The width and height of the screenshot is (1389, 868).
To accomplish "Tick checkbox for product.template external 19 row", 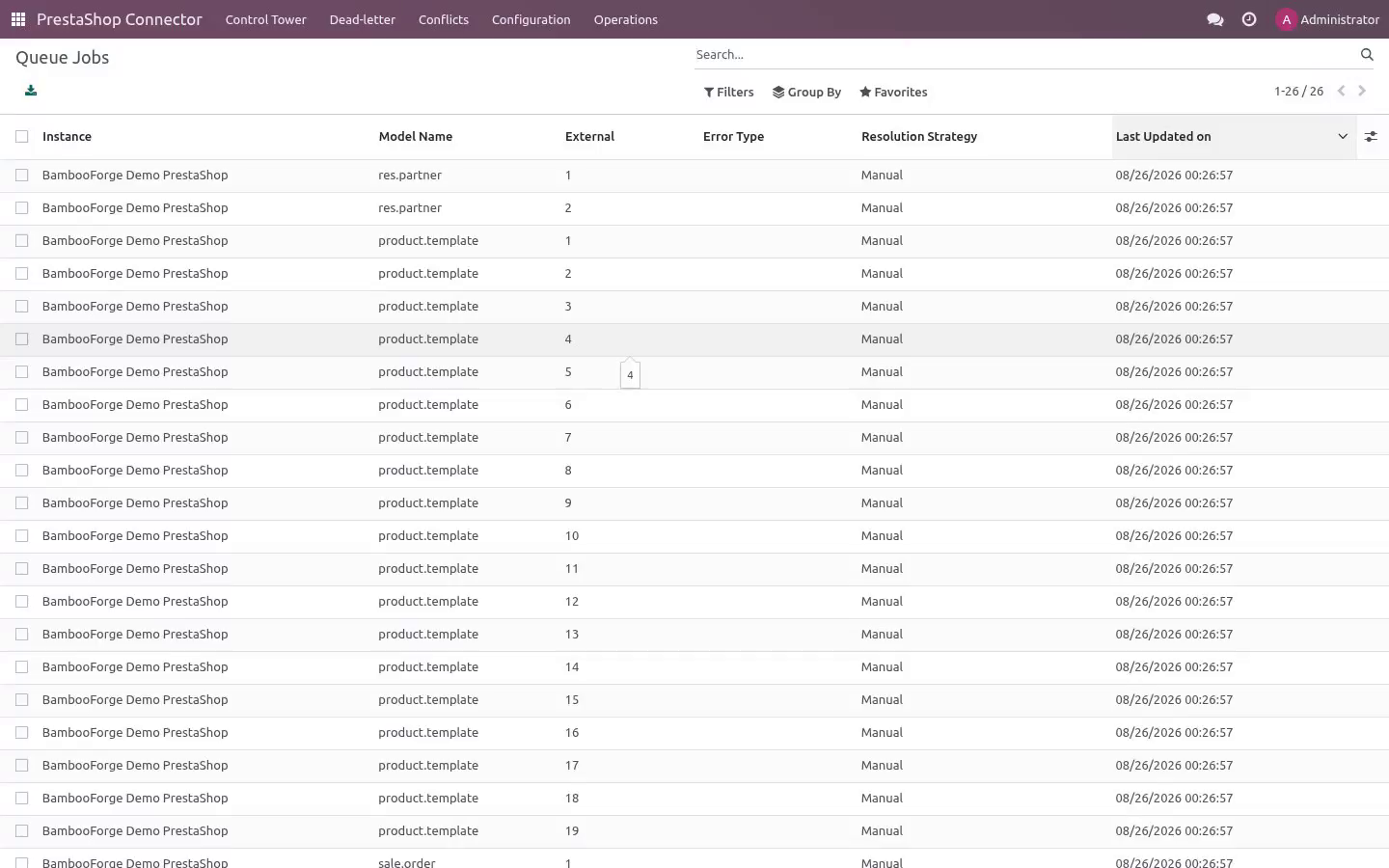I will (x=22, y=831).
